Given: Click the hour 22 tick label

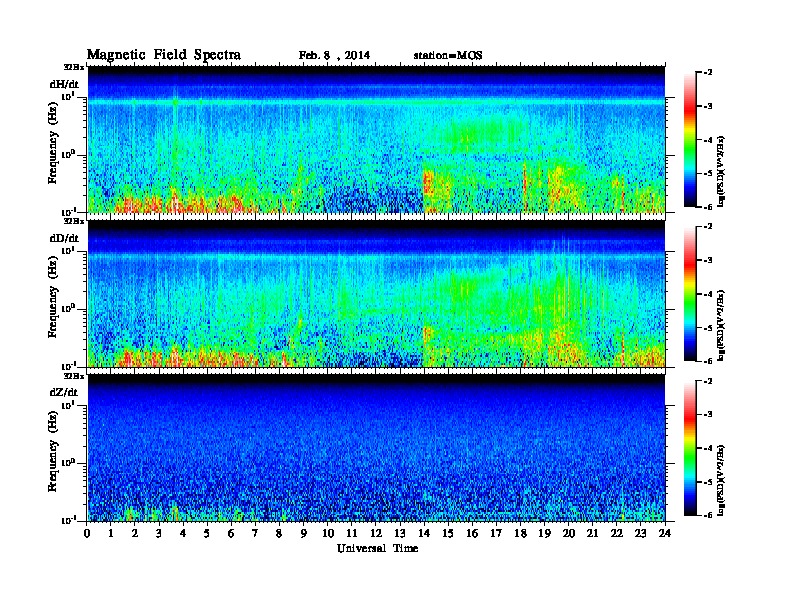Looking at the screenshot, I should pos(617,533).
